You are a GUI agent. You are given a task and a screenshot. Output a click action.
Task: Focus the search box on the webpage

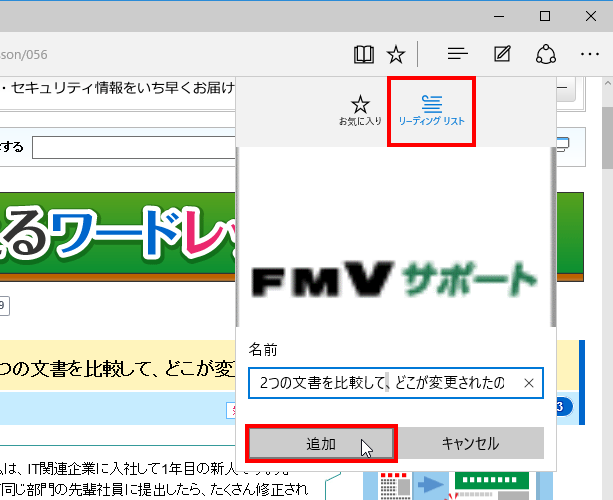tap(130, 148)
